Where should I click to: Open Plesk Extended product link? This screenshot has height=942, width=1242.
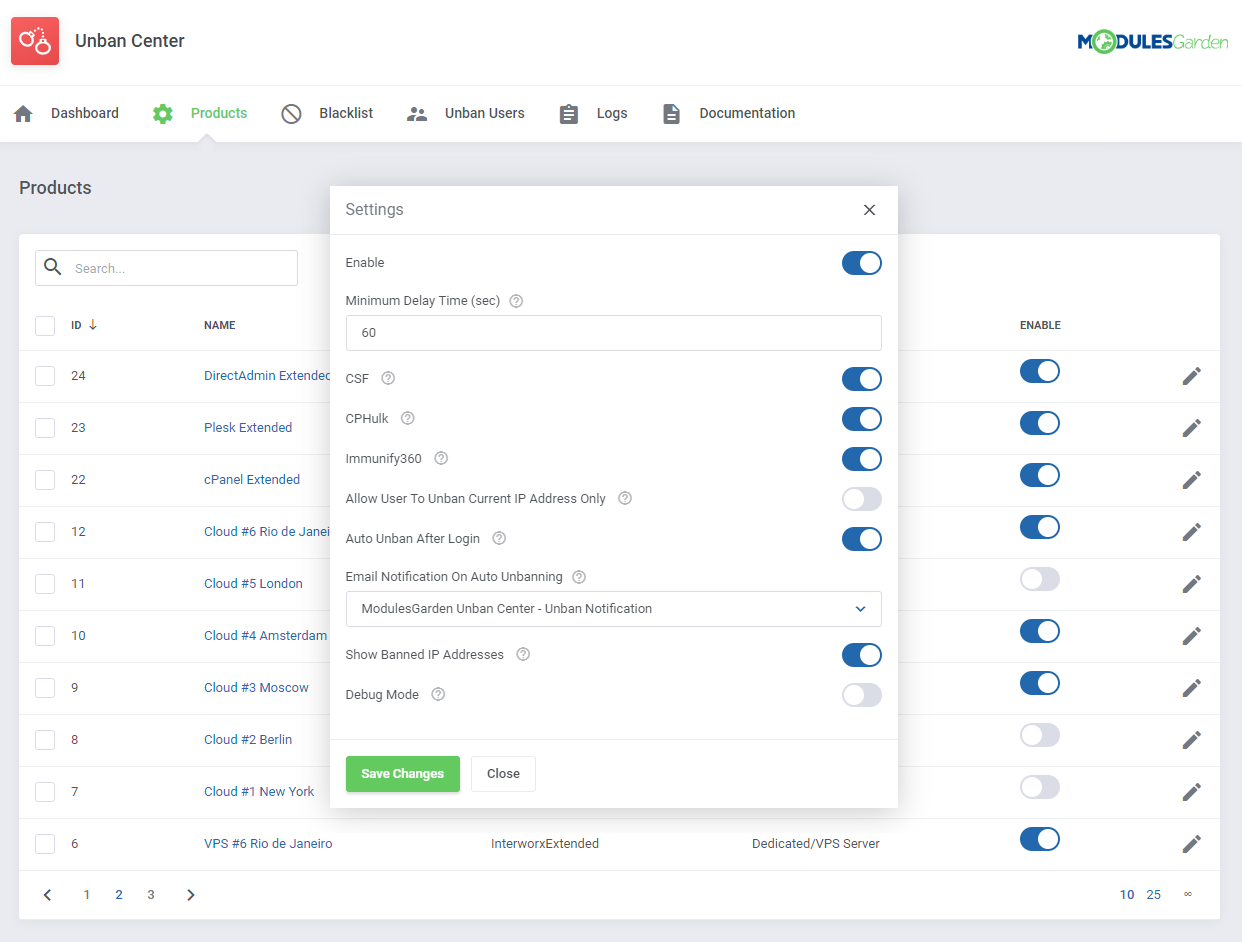coord(248,428)
